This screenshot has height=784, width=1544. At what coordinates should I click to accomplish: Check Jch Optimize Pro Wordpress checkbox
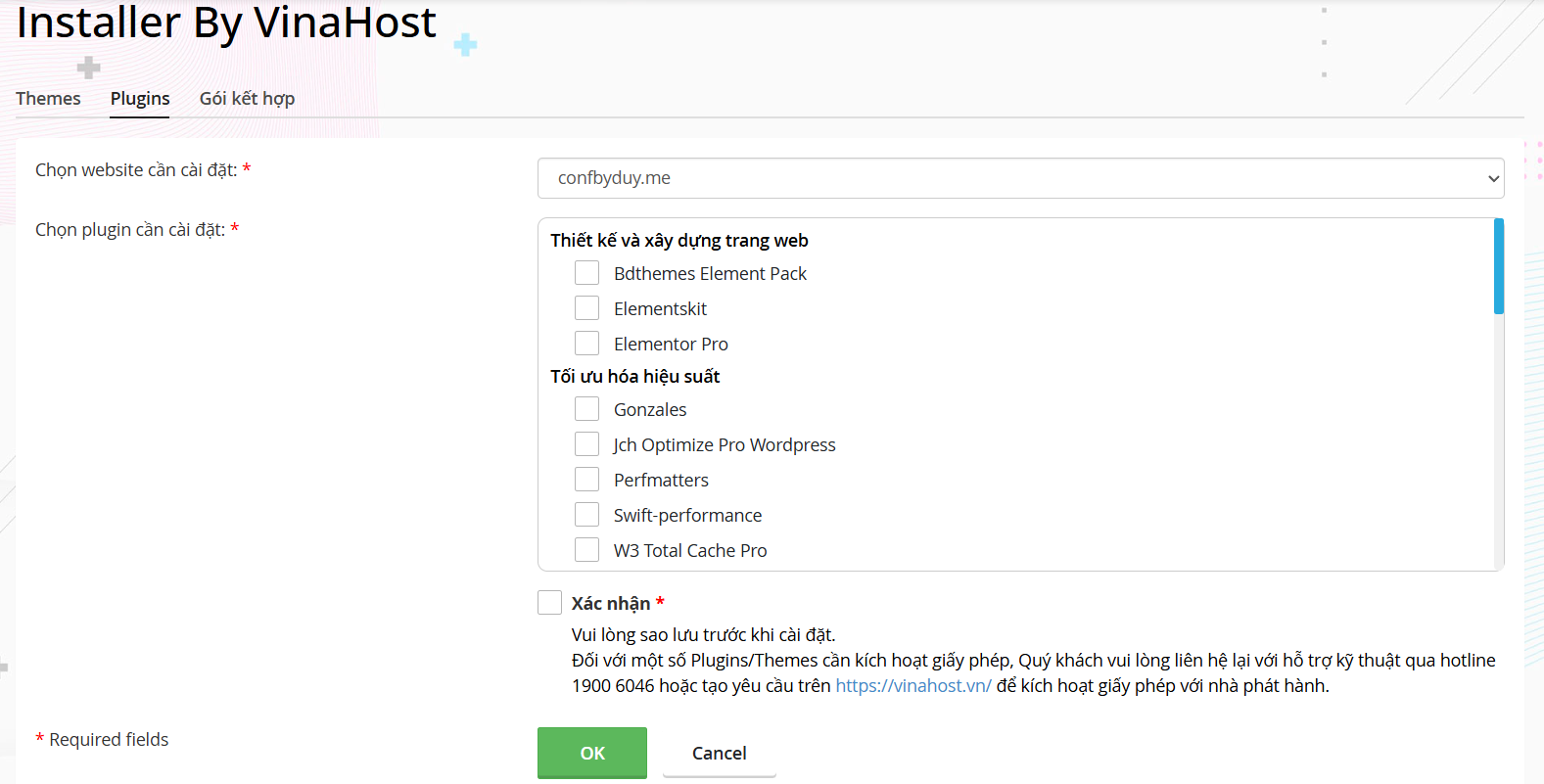586,444
